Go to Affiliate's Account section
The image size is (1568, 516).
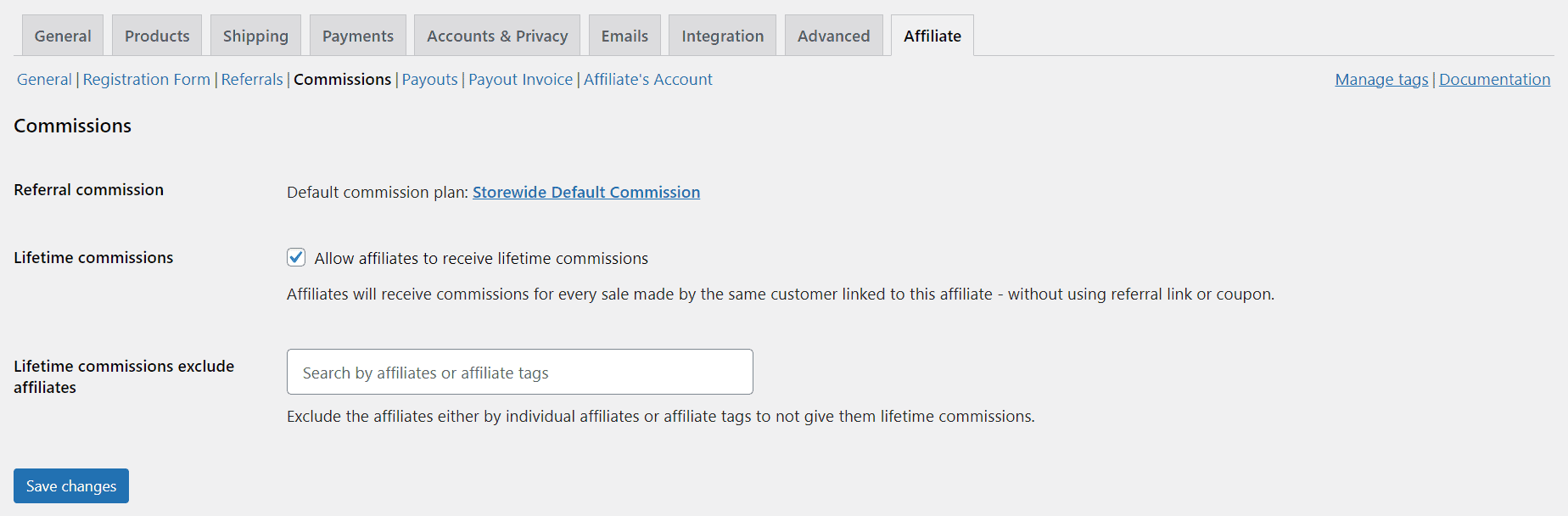pyautogui.click(x=647, y=79)
